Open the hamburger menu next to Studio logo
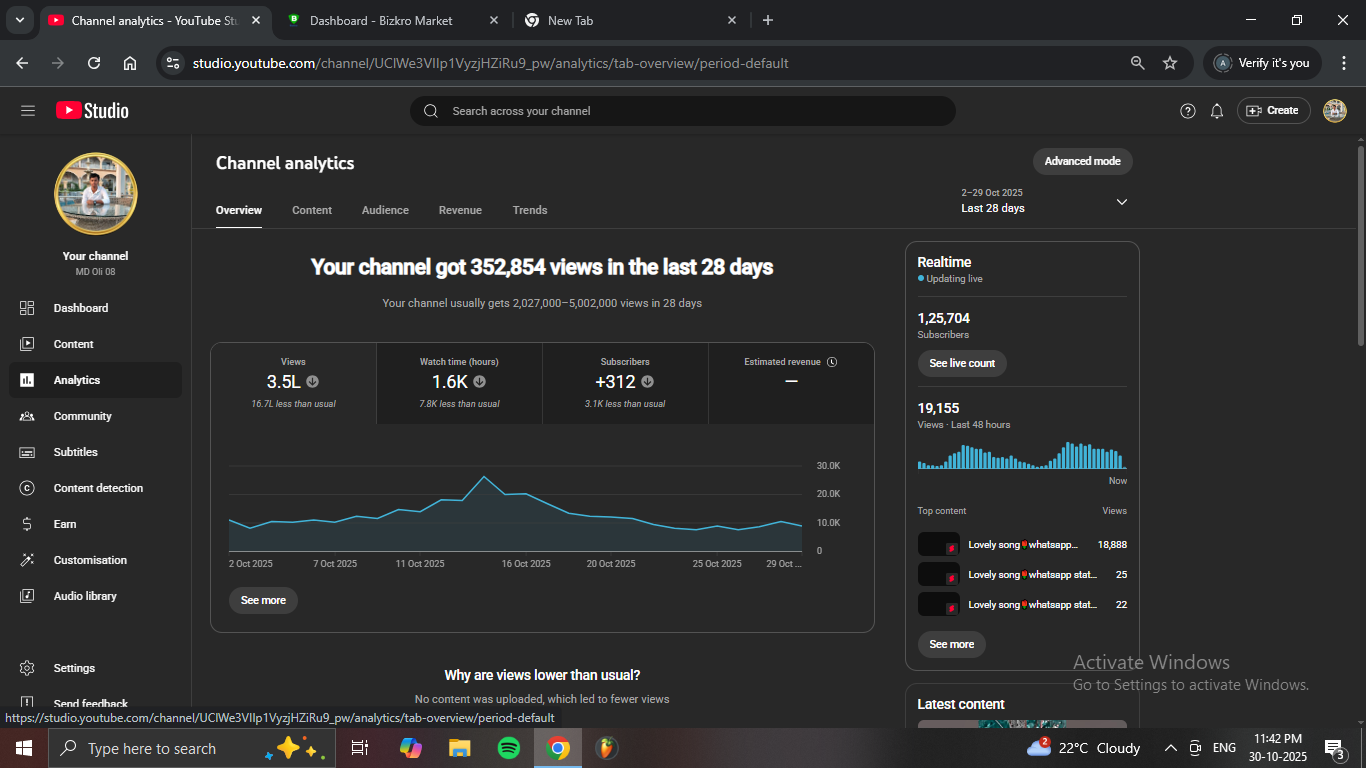Image resolution: width=1366 pixels, height=768 pixels. [28, 111]
